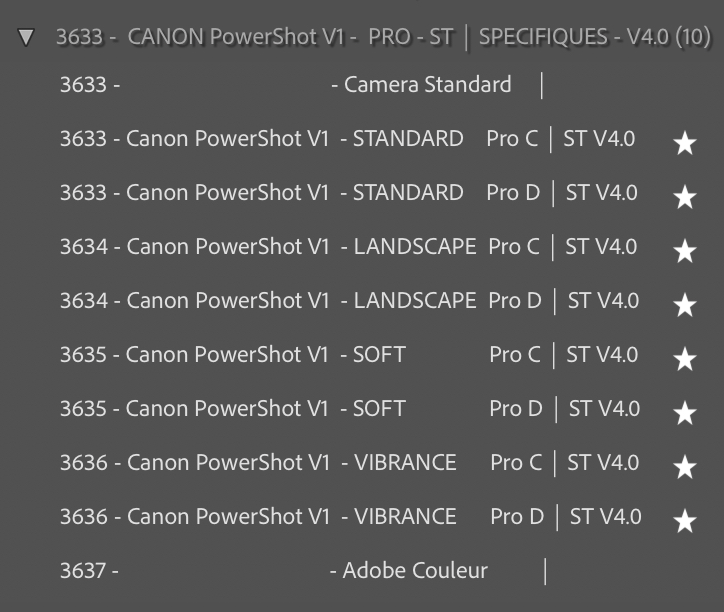The width and height of the screenshot is (724, 612).
Task: Click star beside 3634 LANDSCAPE Pro C
Action: click(x=685, y=251)
